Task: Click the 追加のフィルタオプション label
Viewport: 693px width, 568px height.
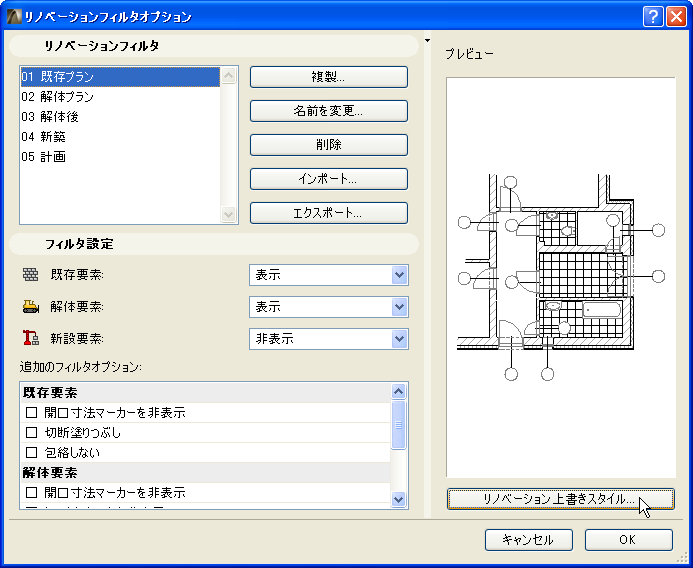Action: click(x=80, y=367)
